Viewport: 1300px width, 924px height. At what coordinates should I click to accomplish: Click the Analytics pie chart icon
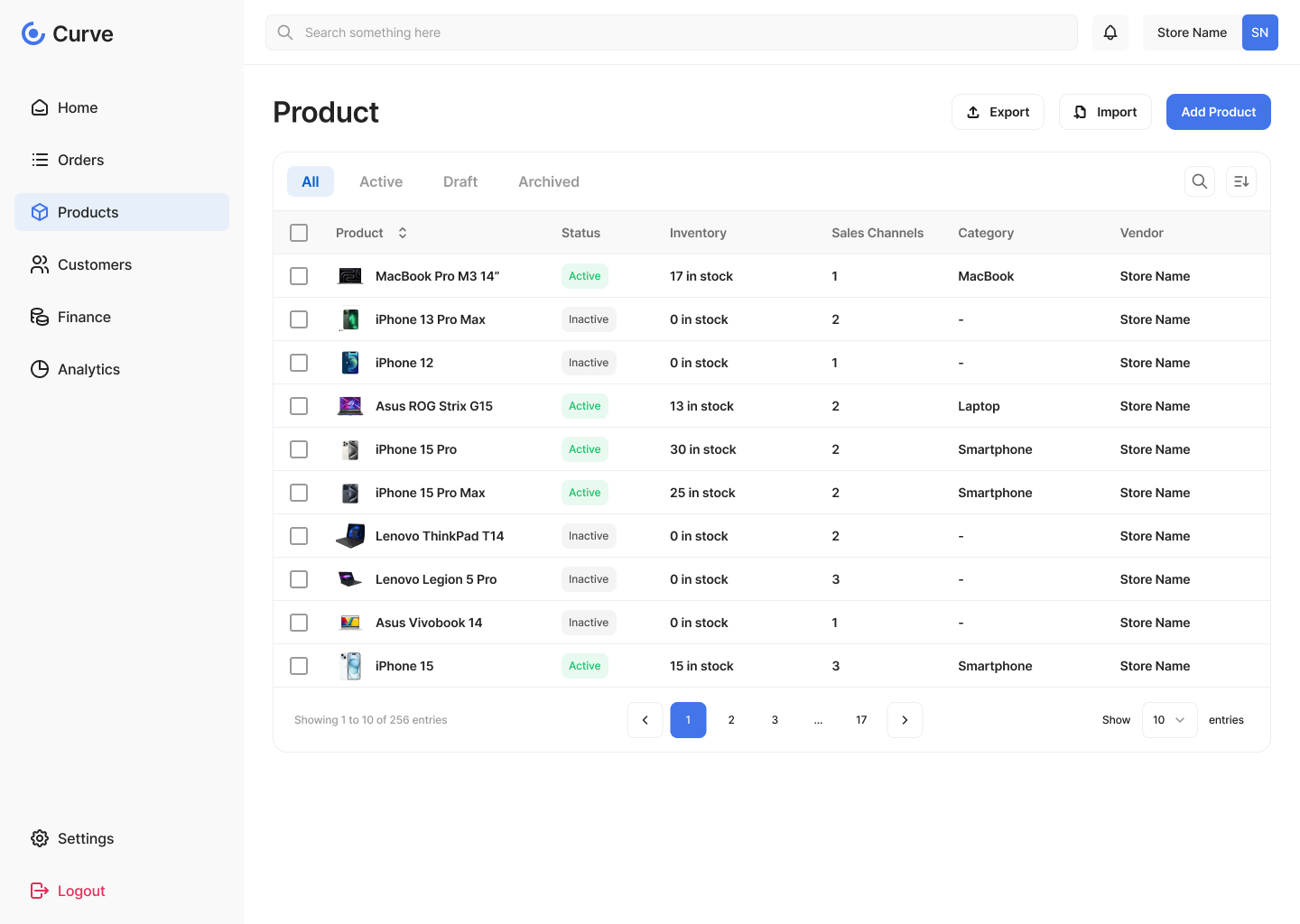pyautogui.click(x=40, y=369)
